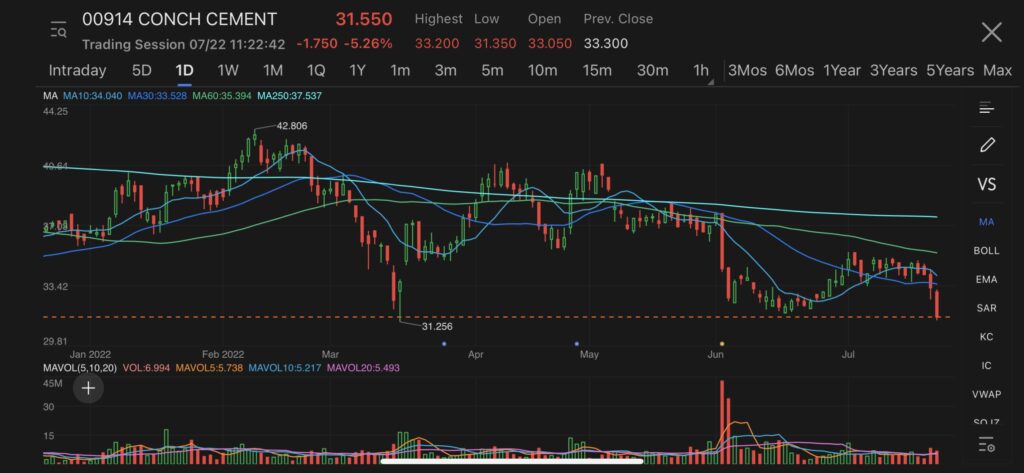Expand the 1h timeframe dropdown arrow
1024x473 pixels.
711,82
